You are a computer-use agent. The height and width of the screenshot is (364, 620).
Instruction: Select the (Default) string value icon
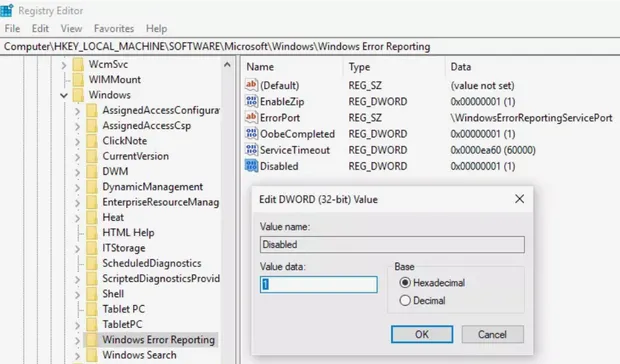click(x=251, y=85)
